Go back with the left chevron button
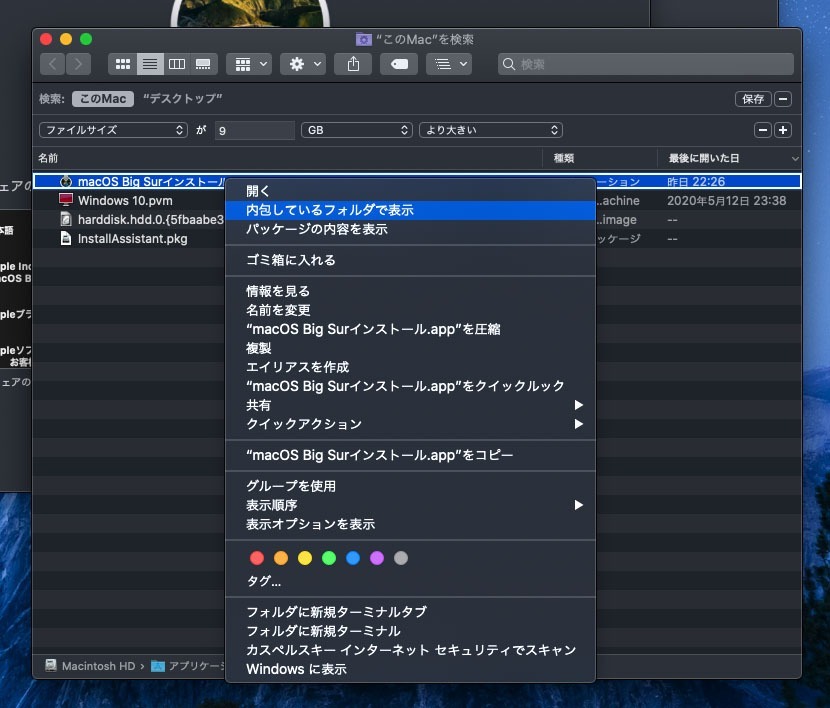This screenshot has width=830, height=708. coord(52,64)
